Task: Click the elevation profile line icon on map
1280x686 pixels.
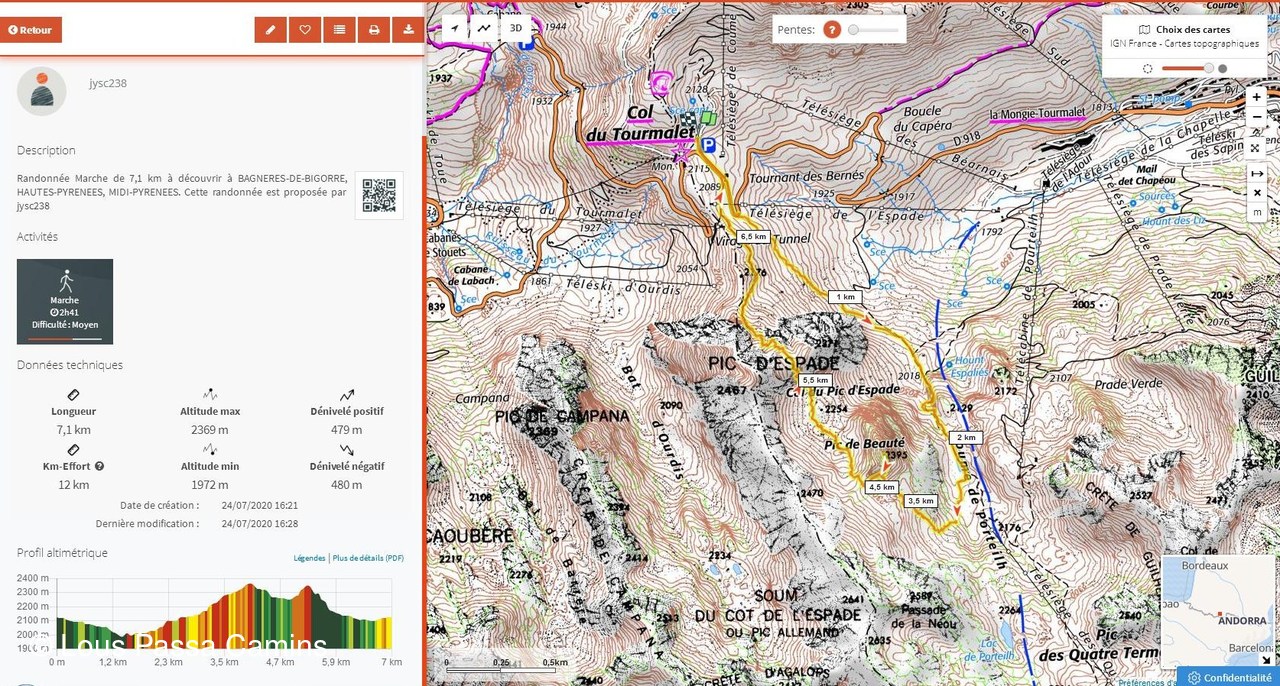Action: pos(484,28)
